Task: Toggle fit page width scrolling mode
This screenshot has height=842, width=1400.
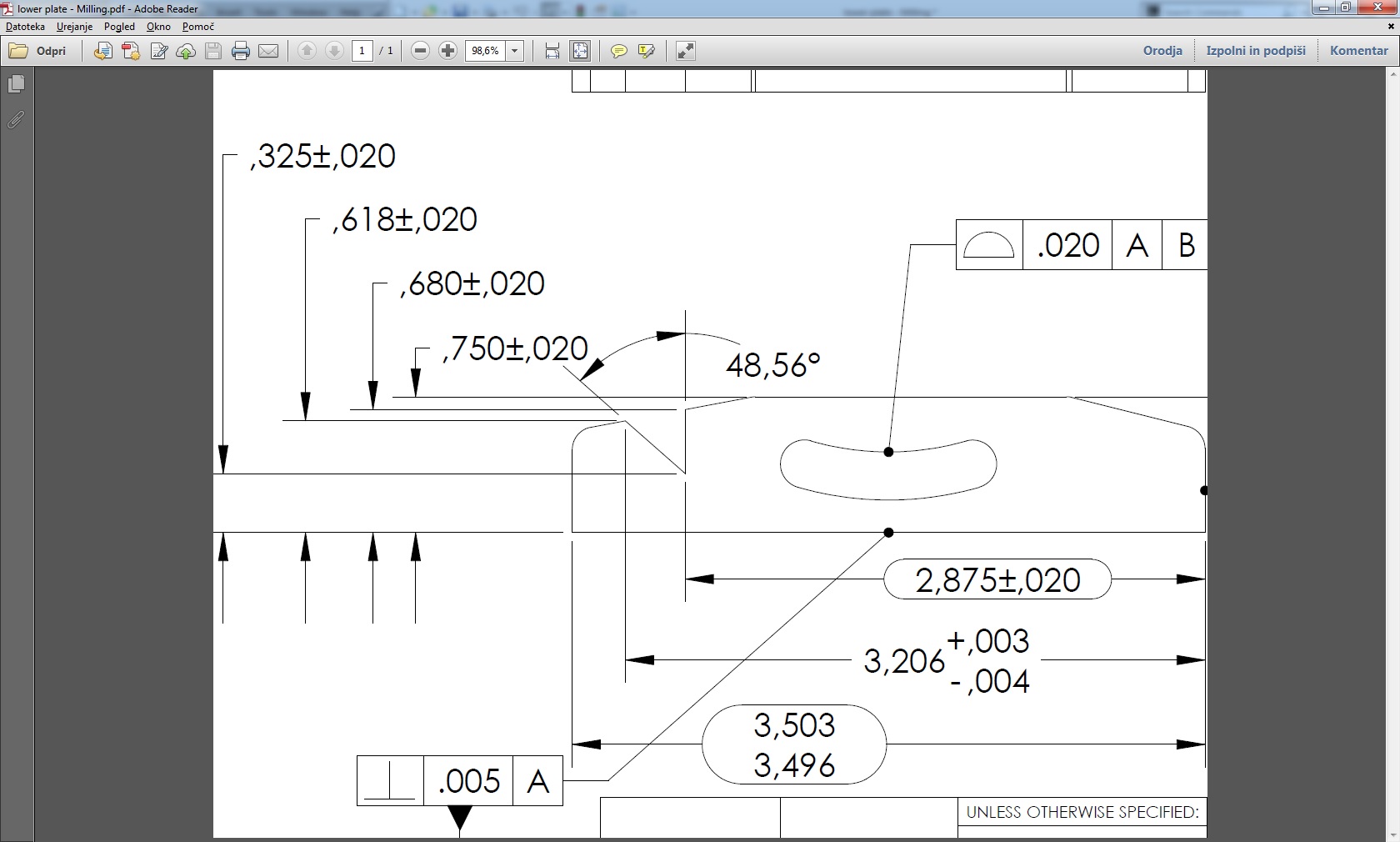Action: 552,52
